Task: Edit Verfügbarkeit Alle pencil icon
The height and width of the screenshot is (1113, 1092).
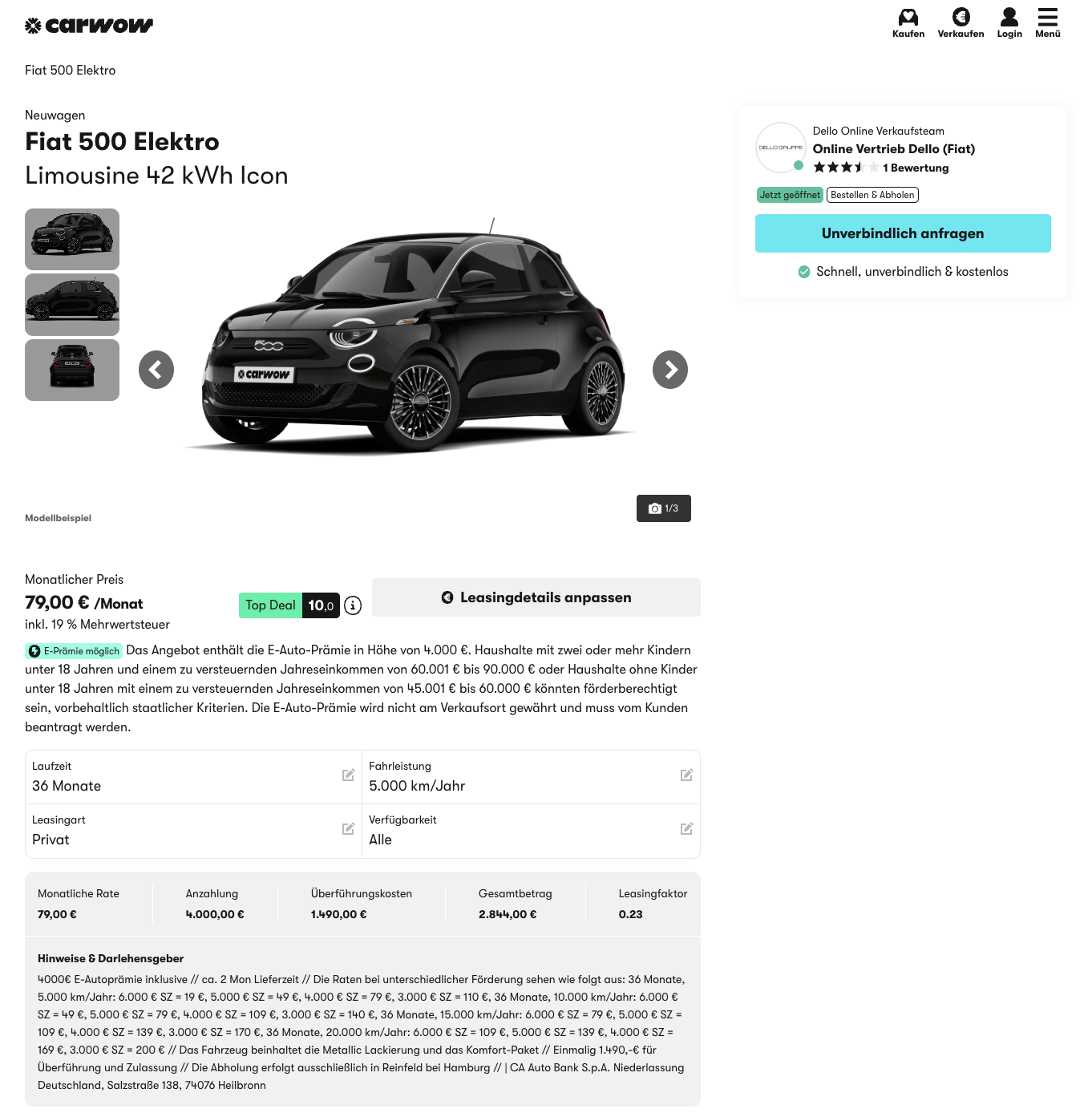Action: (x=686, y=828)
